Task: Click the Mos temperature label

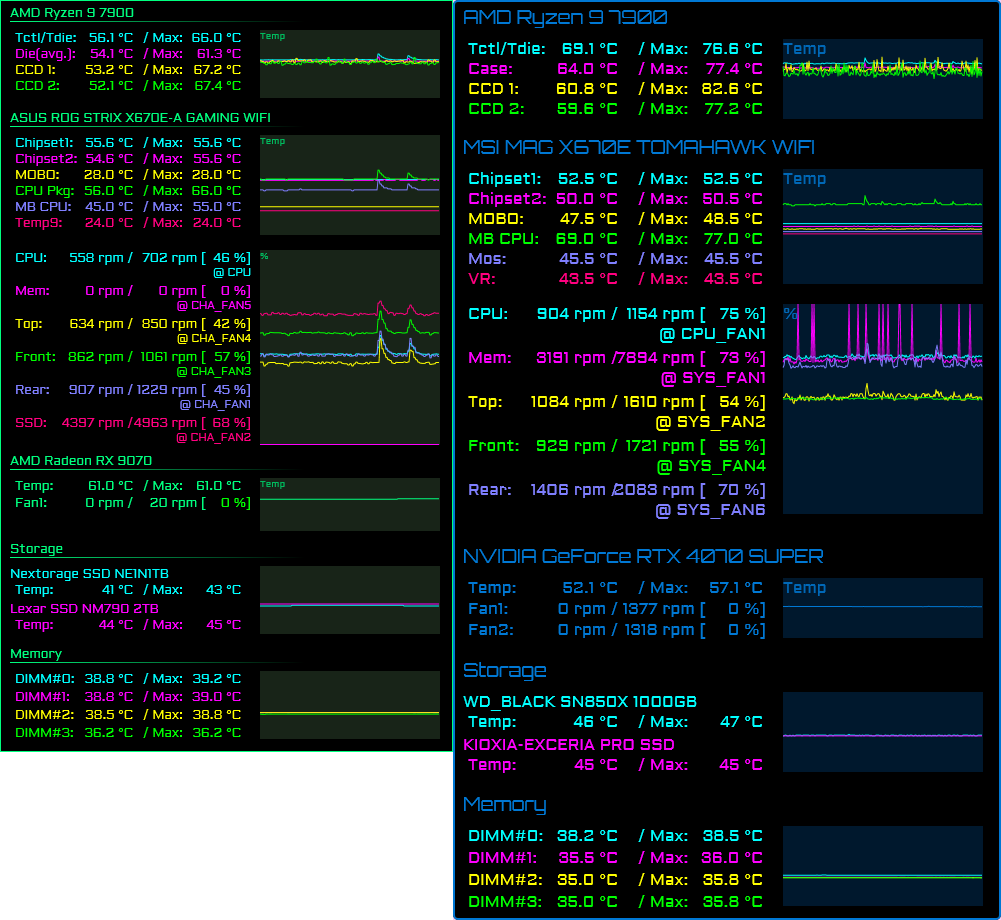Action: pos(487,259)
